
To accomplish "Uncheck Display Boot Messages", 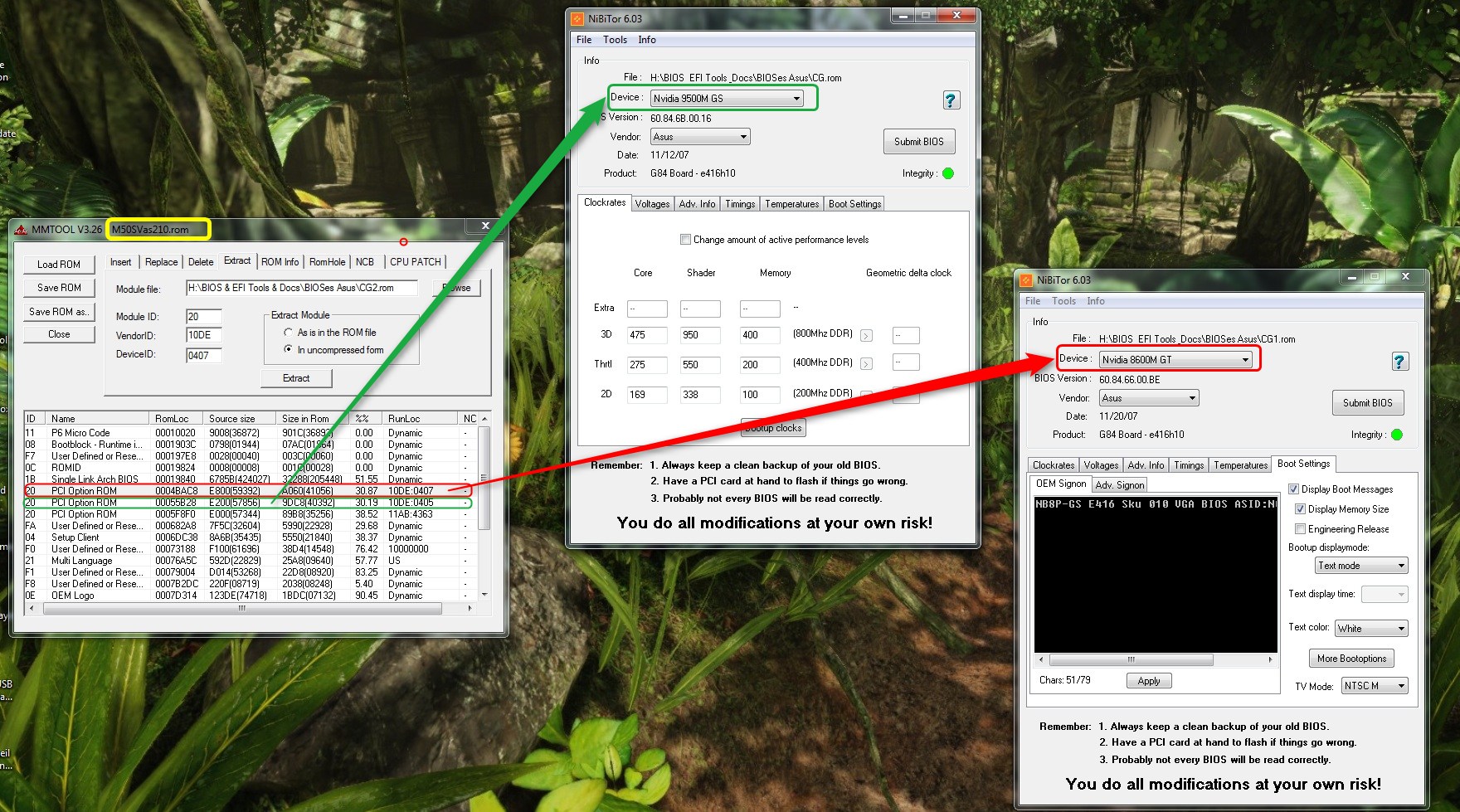I will pos(1293,489).
